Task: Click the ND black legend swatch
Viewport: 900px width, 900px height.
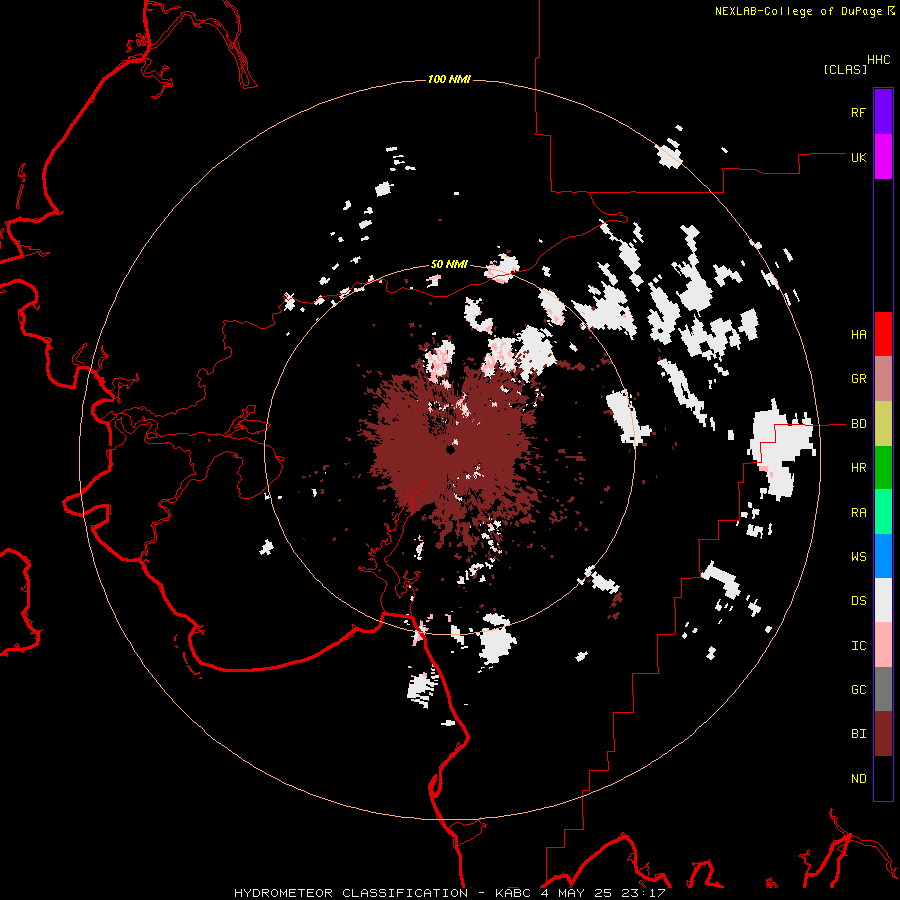Action: (x=883, y=778)
